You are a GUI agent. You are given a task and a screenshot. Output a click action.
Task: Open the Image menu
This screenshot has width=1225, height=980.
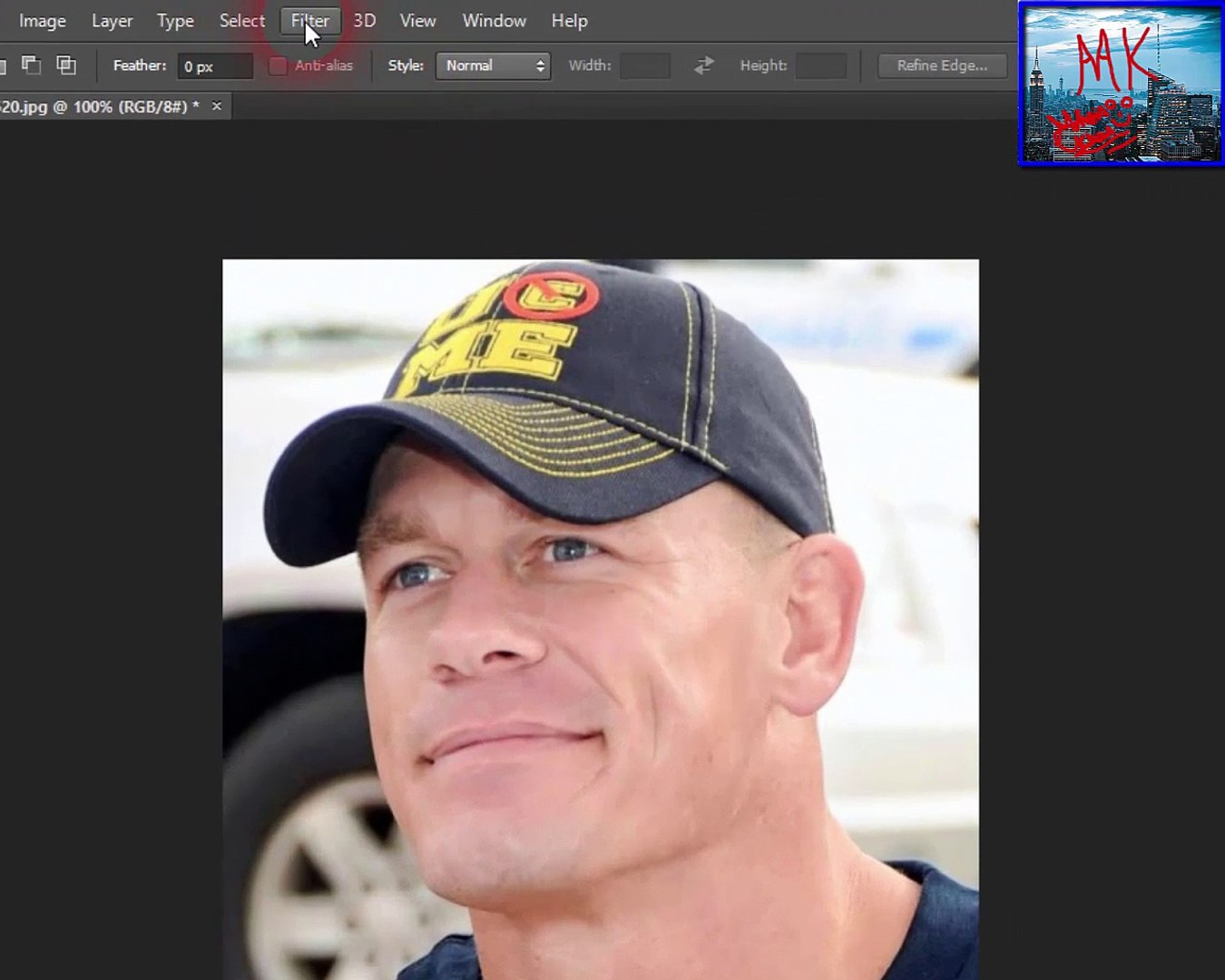tap(42, 21)
